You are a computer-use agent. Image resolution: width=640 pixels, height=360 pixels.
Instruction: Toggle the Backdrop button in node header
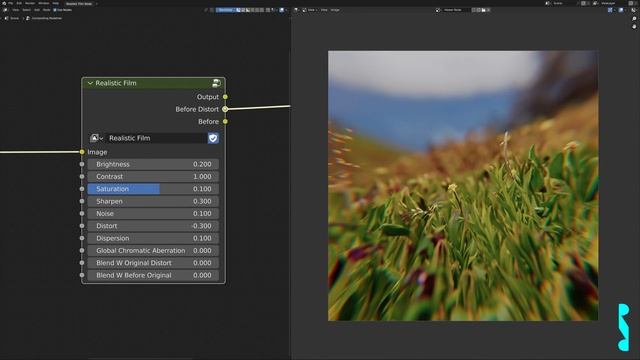coord(226,10)
